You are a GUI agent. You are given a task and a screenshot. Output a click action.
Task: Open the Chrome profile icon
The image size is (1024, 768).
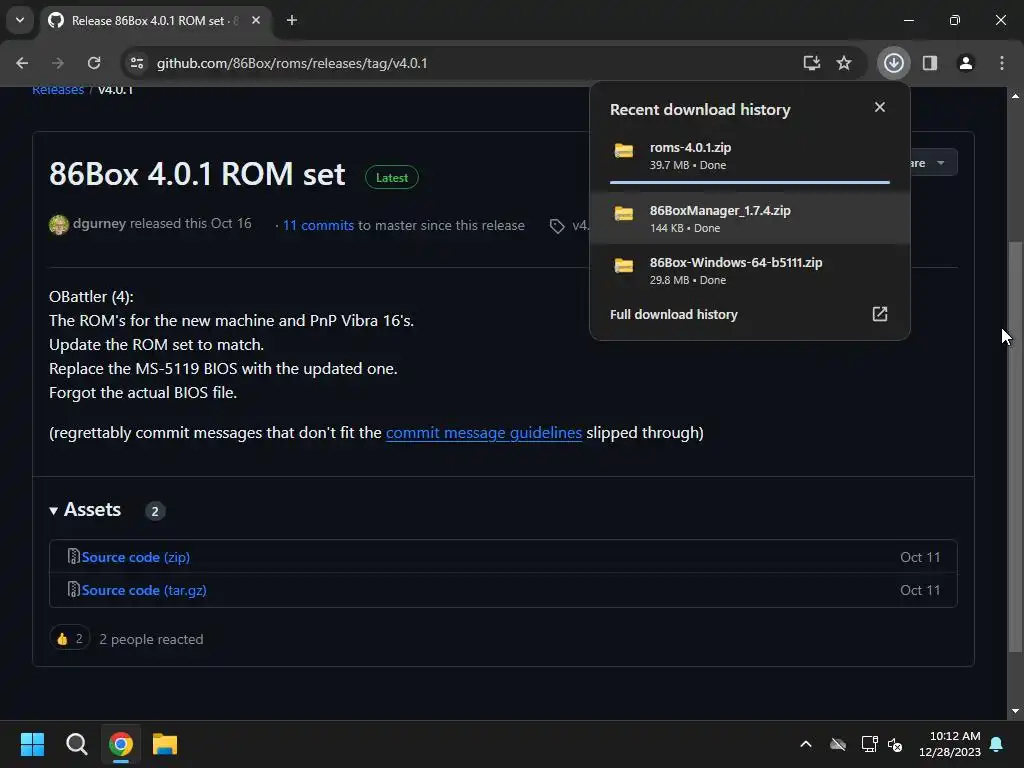[x=966, y=63]
